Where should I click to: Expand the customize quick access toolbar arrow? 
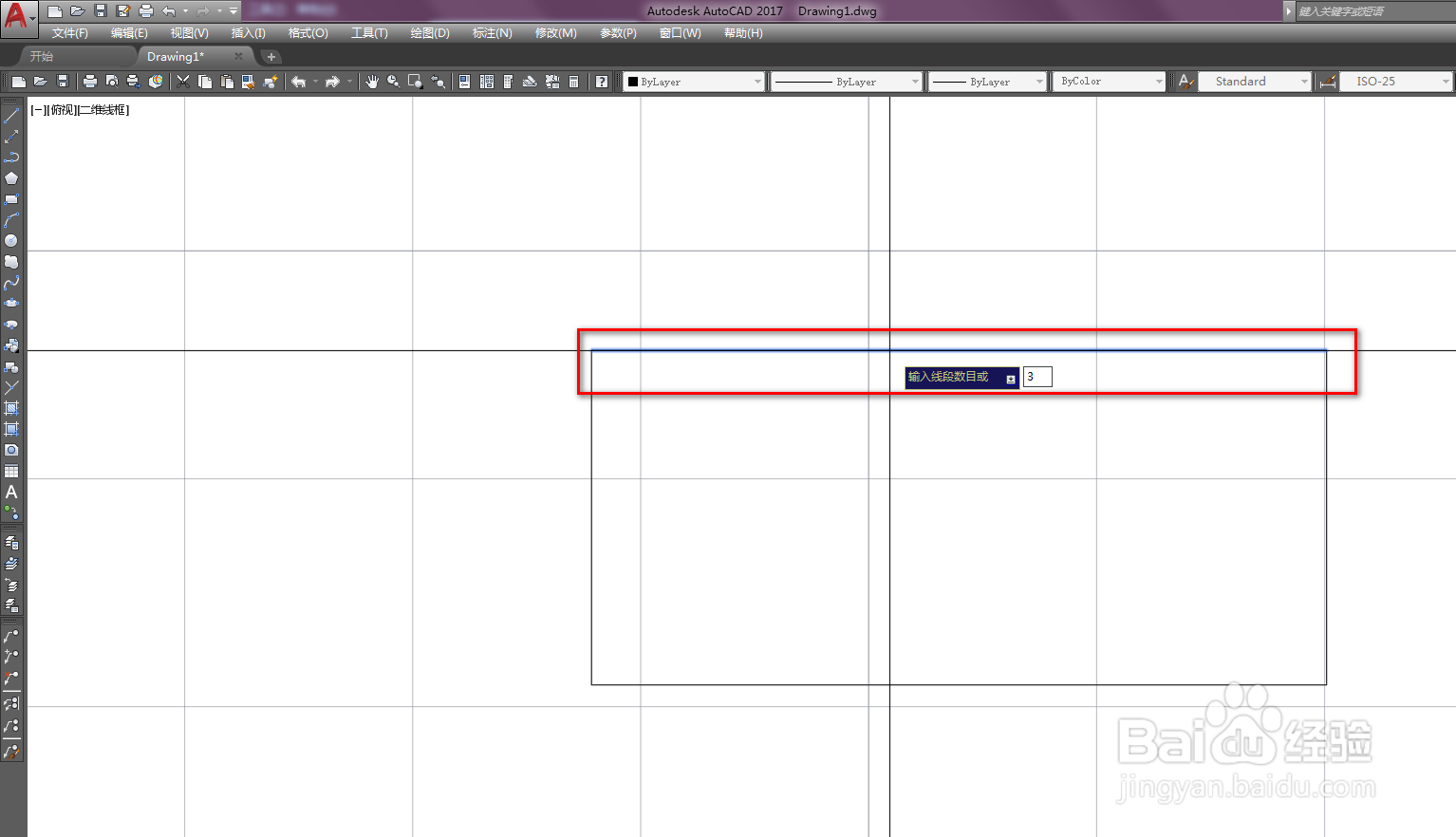point(233,11)
